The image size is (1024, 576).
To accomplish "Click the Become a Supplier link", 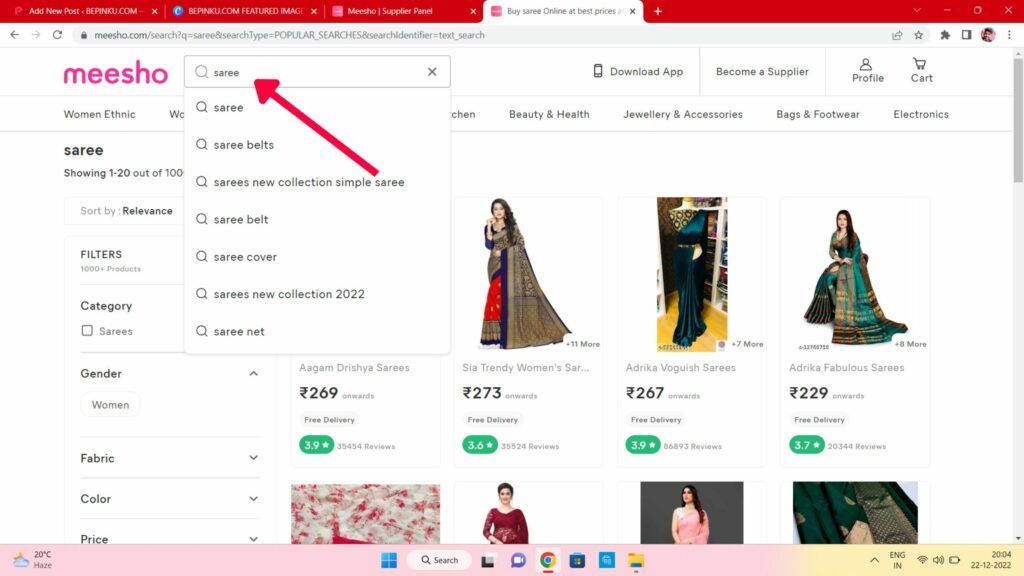I will [x=762, y=71].
